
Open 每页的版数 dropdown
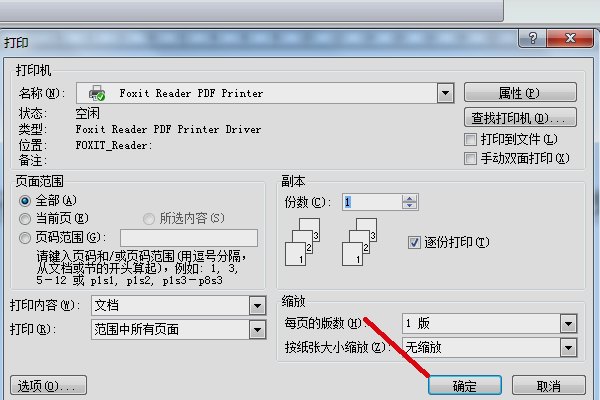tap(569, 323)
